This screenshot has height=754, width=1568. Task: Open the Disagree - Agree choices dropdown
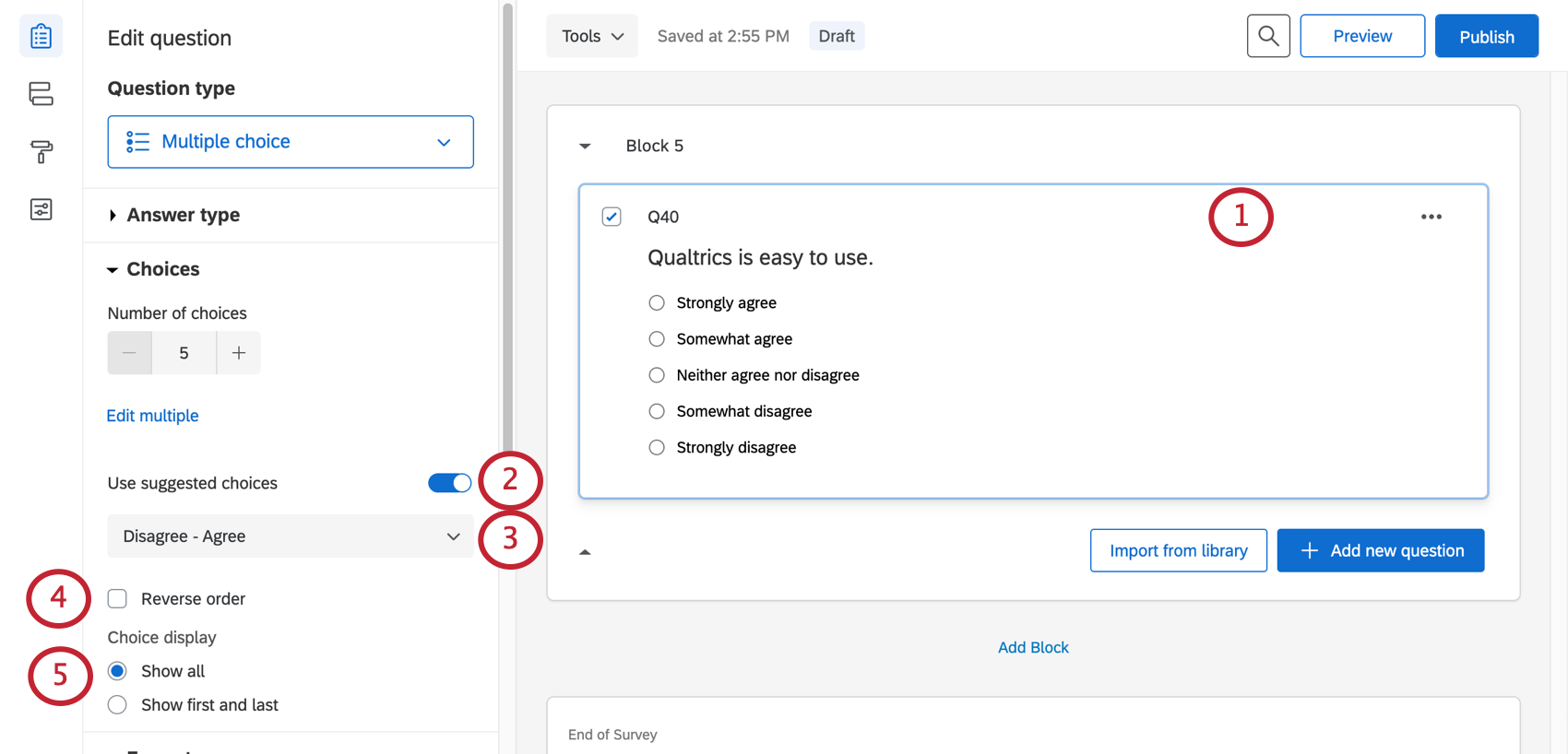290,536
